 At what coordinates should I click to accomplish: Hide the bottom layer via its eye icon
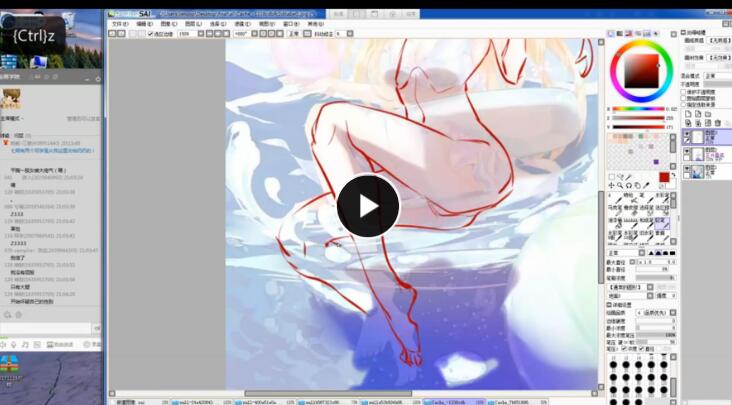tap(687, 168)
